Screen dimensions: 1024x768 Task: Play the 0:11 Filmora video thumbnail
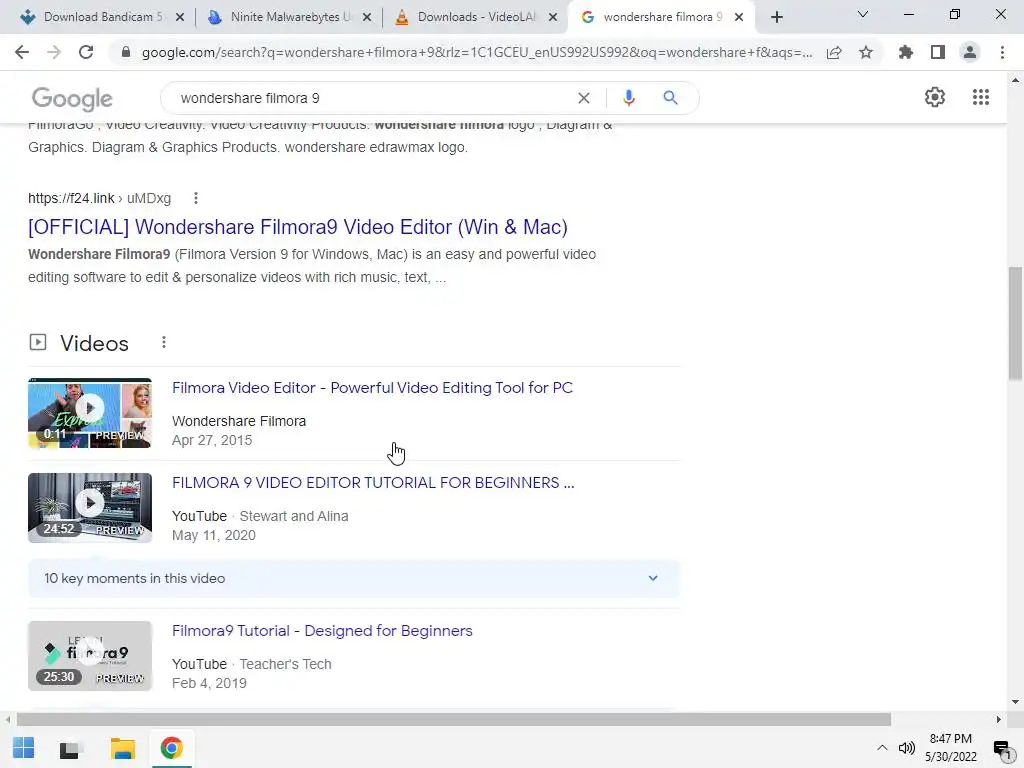90,413
